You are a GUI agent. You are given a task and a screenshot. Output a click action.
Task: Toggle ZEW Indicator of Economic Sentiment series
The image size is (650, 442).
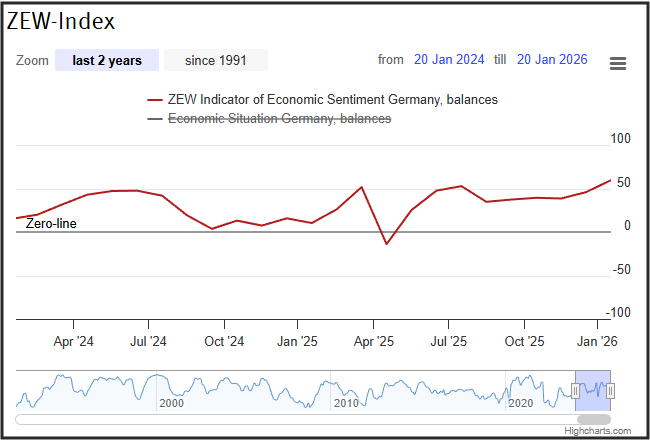coord(332,100)
